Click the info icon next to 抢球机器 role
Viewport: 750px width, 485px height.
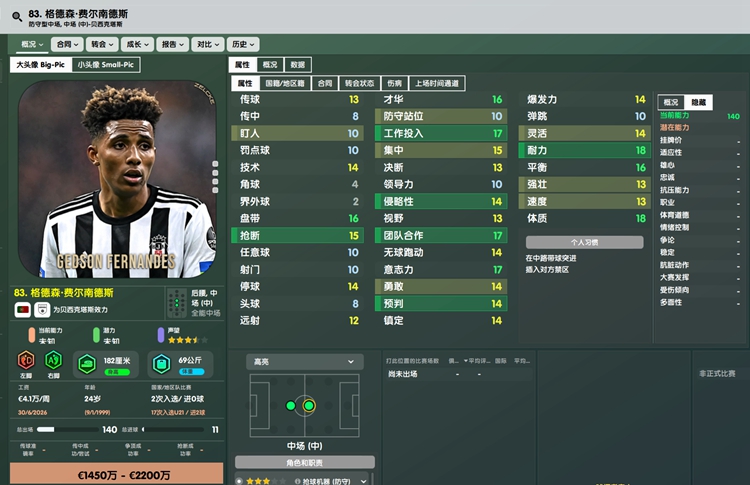(x=298, y=481)
